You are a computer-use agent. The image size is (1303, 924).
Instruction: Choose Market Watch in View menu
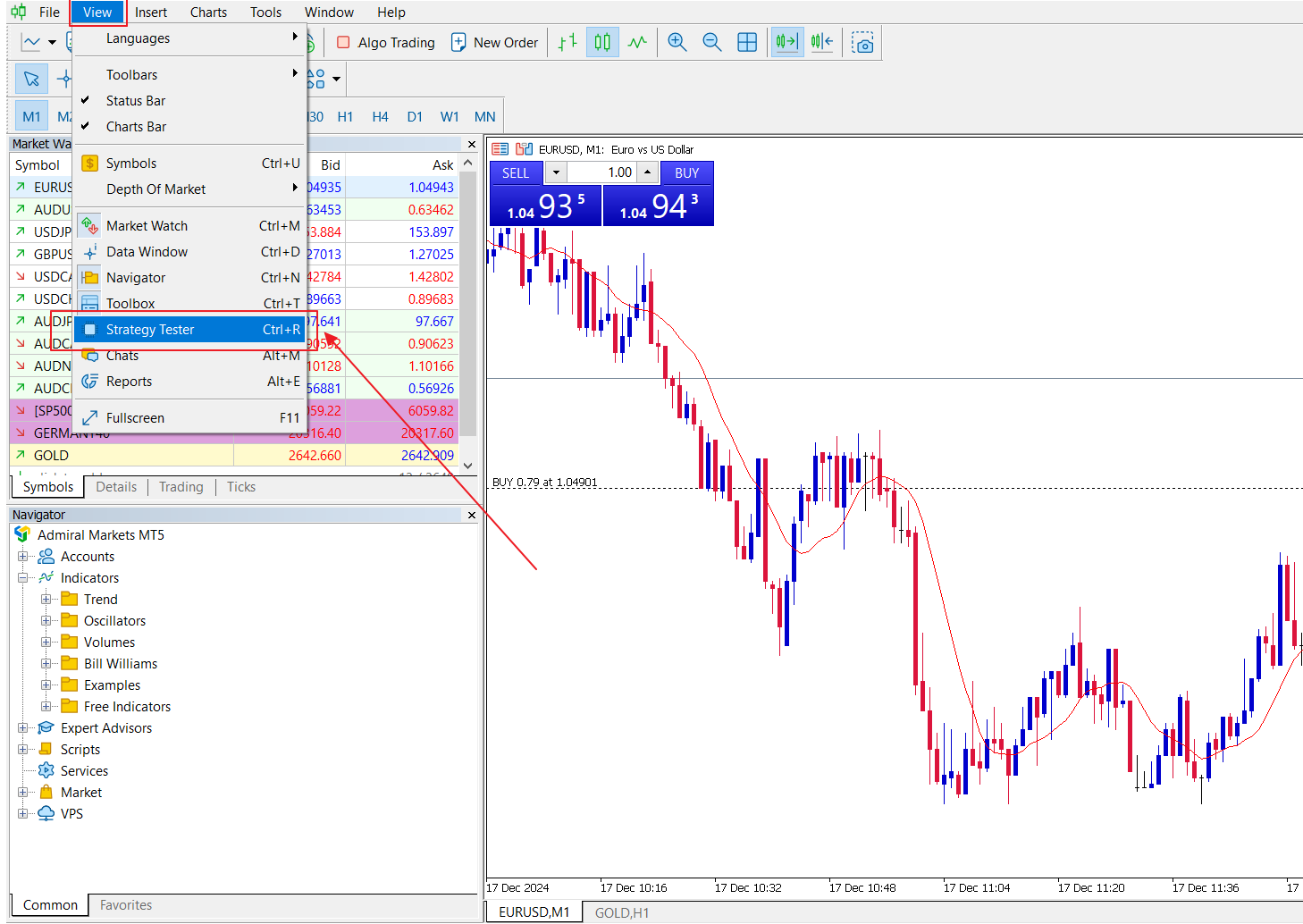[190, 226]
